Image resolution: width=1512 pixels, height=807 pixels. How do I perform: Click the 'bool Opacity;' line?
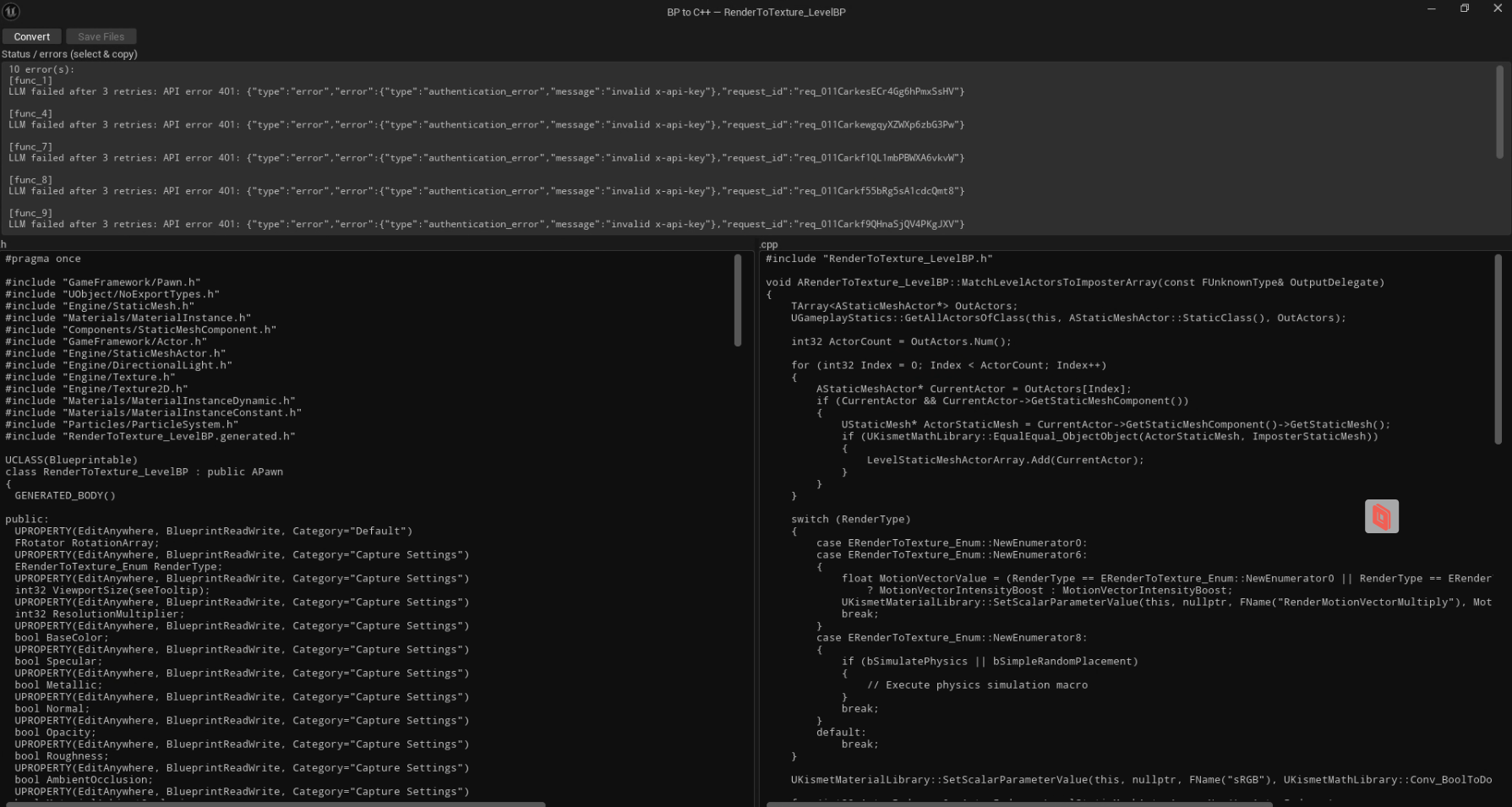pos(55,732)
